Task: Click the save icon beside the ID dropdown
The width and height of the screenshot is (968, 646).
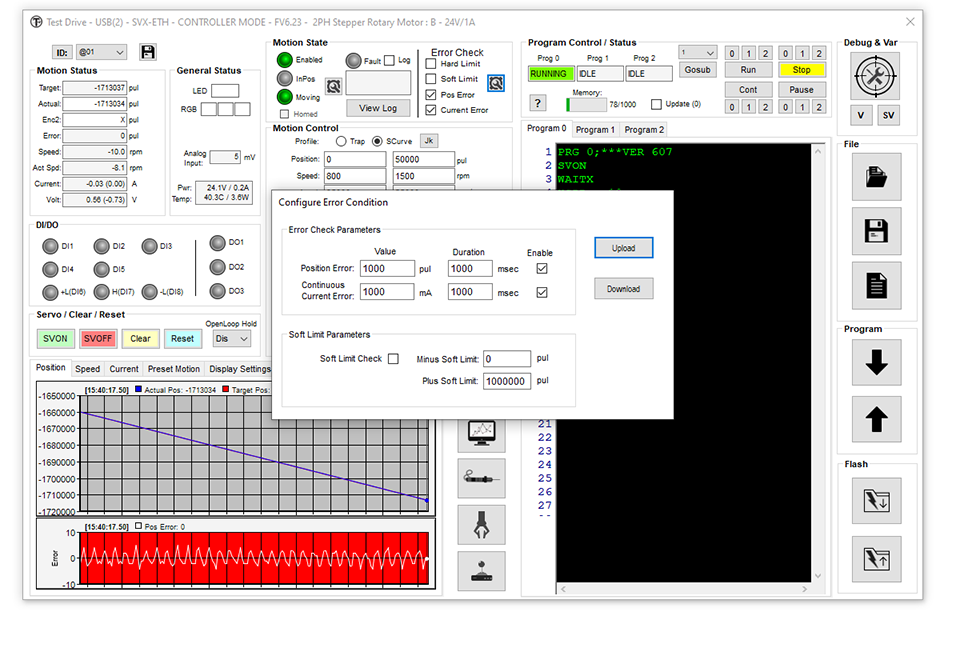Action: click(x=148, y=52)
